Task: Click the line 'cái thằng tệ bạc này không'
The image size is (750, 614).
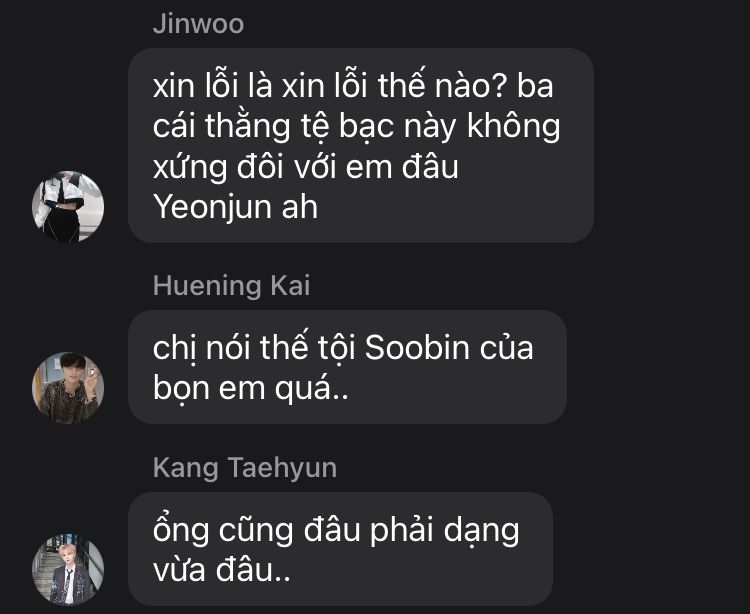Action: pyautogui.click(x=357, y=127)
